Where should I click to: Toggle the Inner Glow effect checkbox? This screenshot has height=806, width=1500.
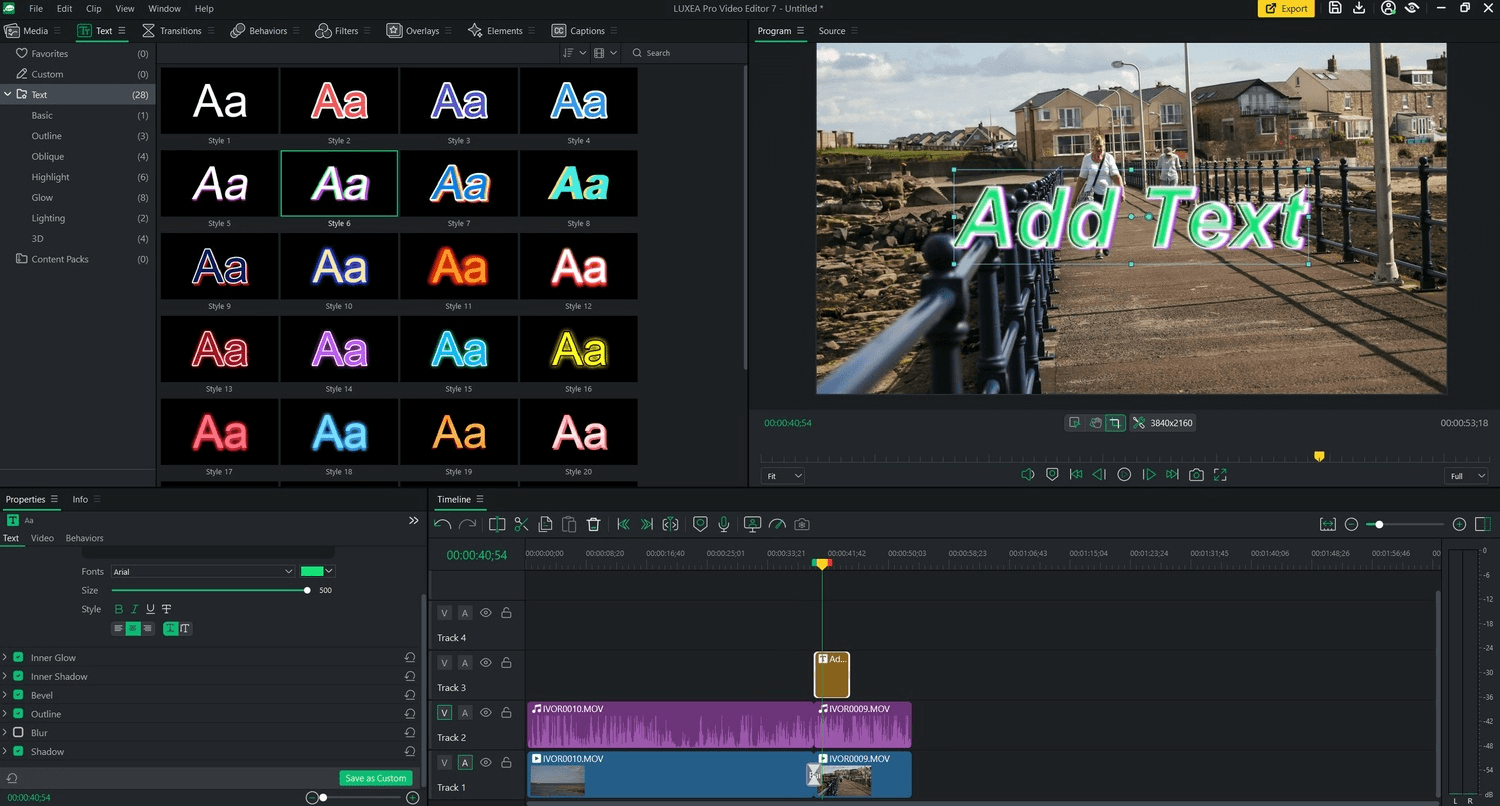[x=18, y=657]
